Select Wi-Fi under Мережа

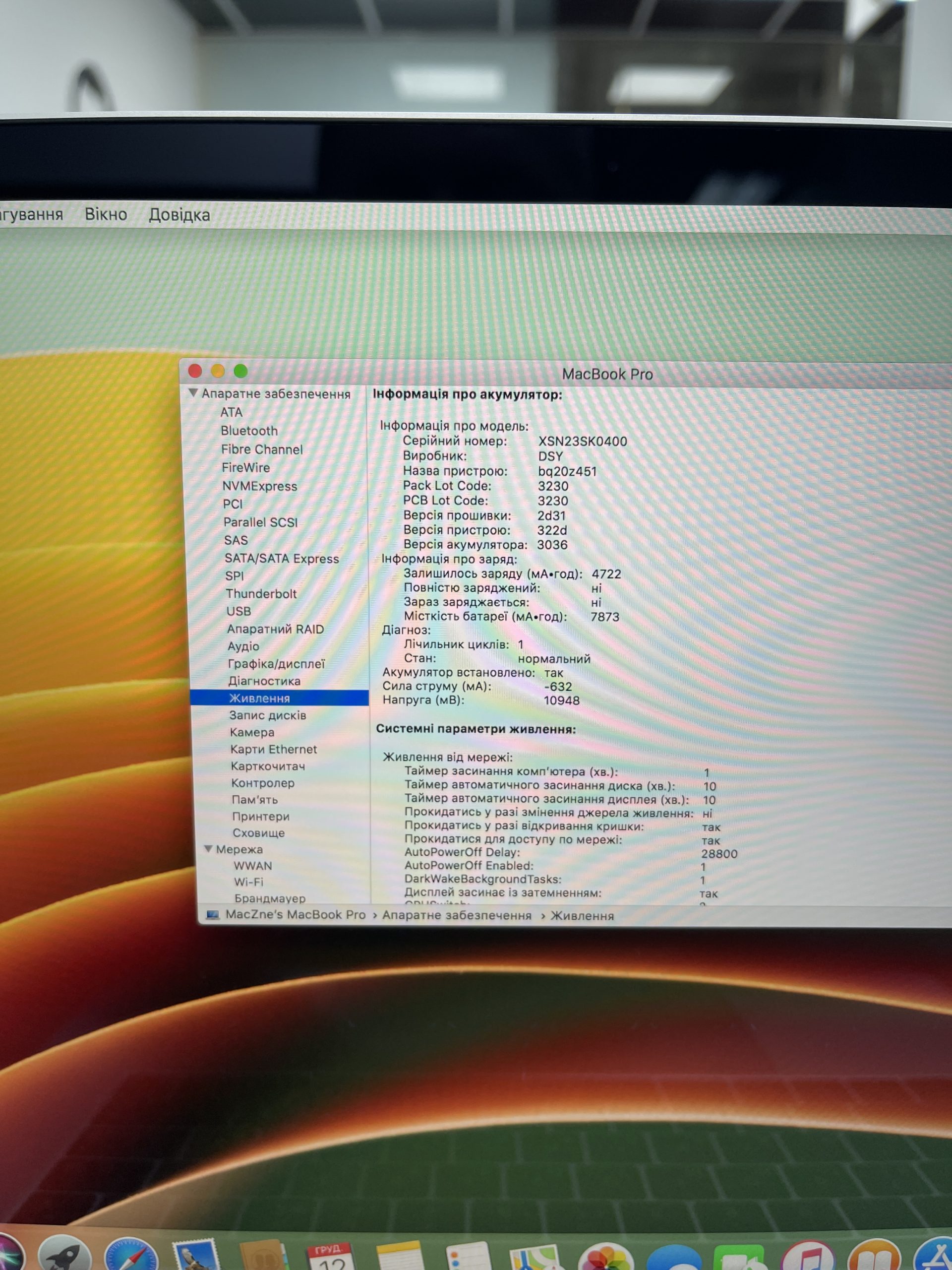pos(249,881)
